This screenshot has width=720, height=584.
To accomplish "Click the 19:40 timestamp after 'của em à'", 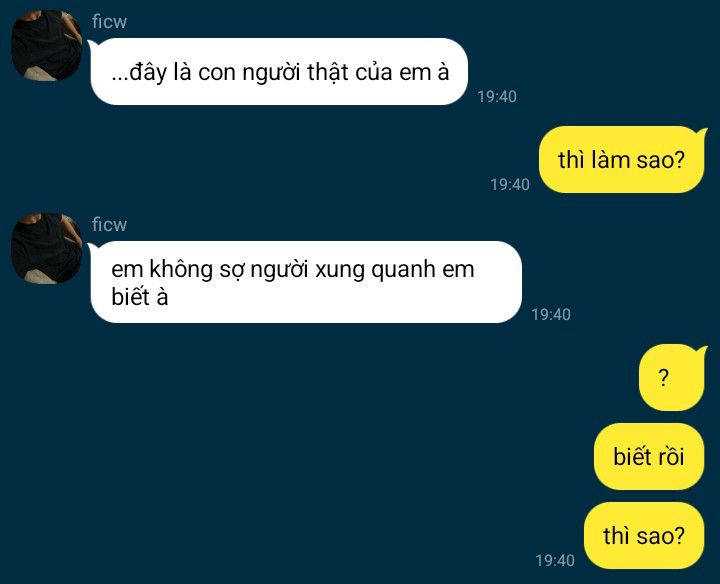I will [497, 96].
